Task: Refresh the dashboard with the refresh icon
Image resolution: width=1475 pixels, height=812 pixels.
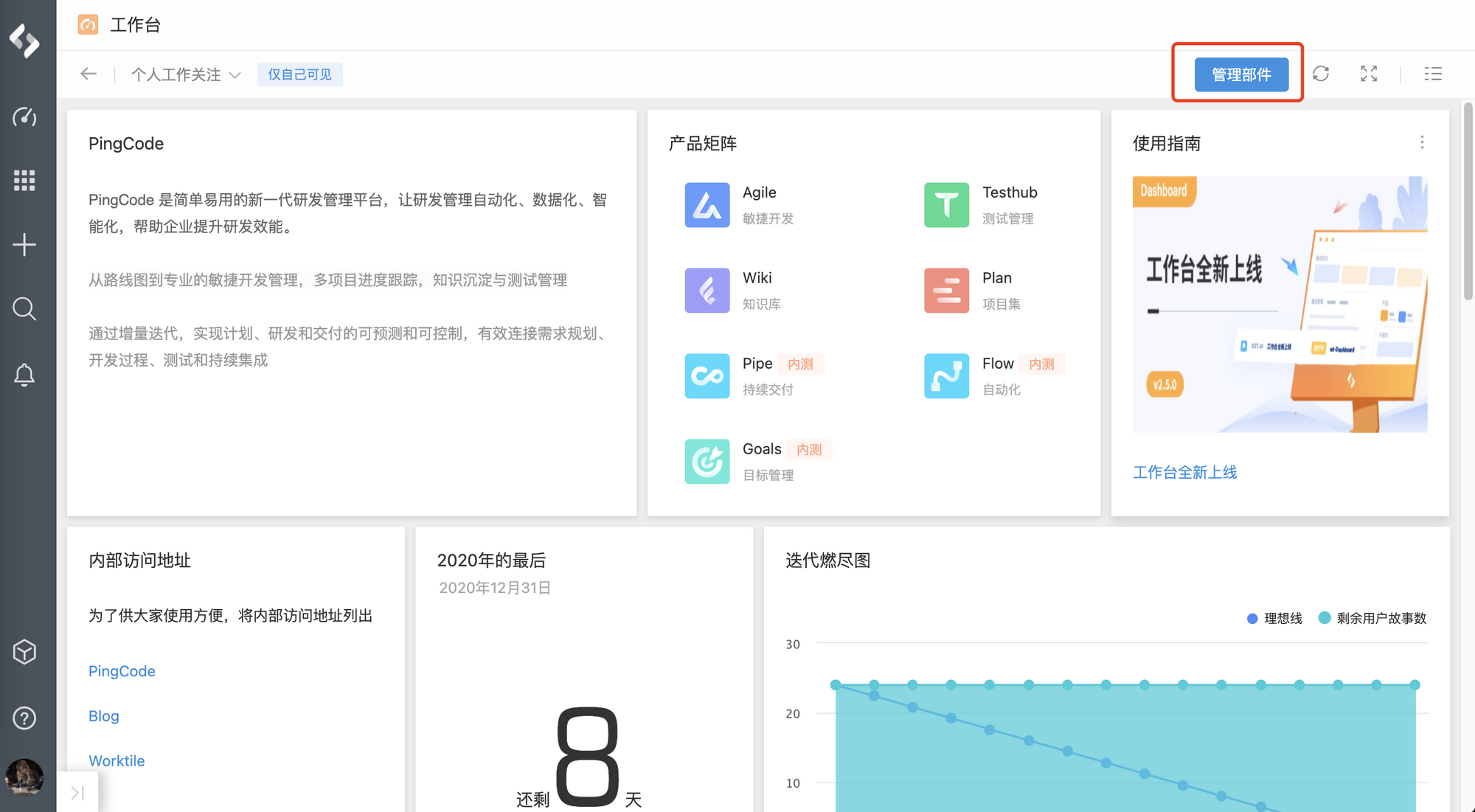Action: (1321, 74)
